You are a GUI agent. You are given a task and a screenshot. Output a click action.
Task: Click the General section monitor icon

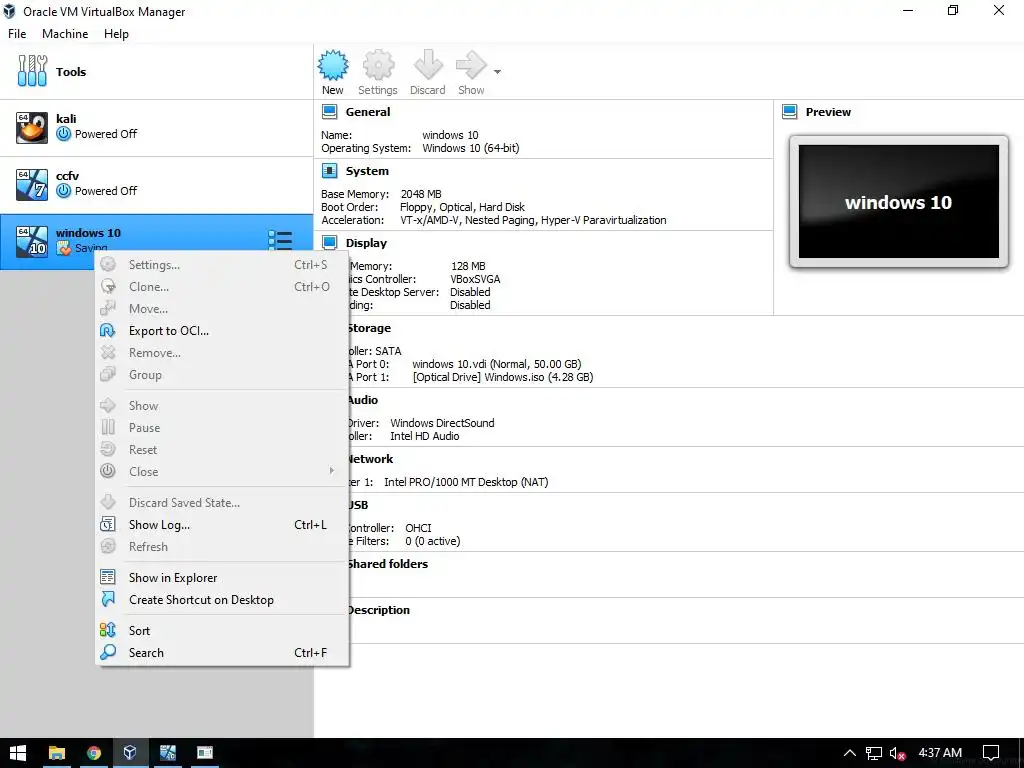pyautogui.click(x=330, y=112)
